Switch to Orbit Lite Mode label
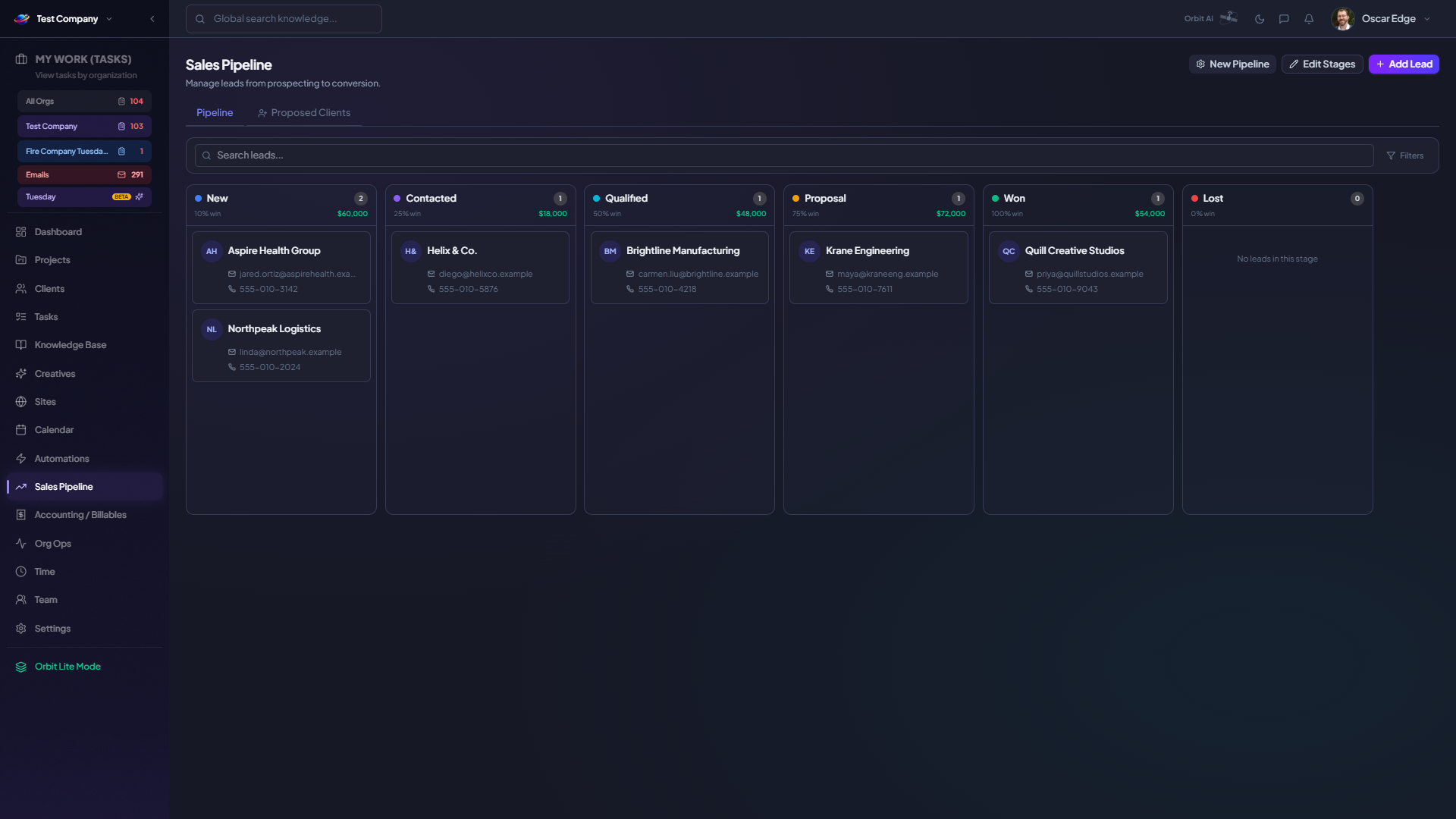1456x819 pixels. pos(67,667)
